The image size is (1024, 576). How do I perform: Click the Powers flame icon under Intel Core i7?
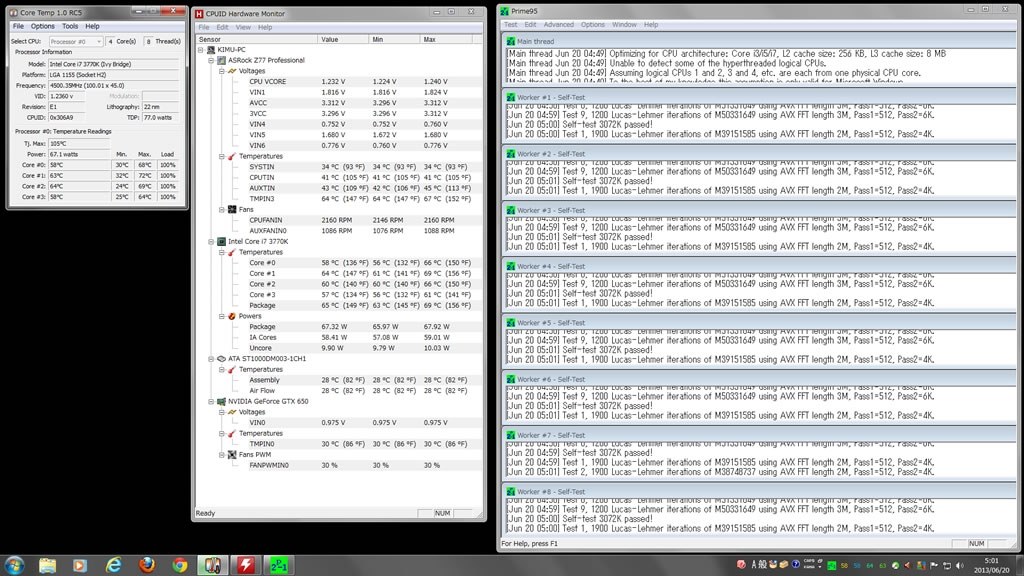tap(232, 316)
